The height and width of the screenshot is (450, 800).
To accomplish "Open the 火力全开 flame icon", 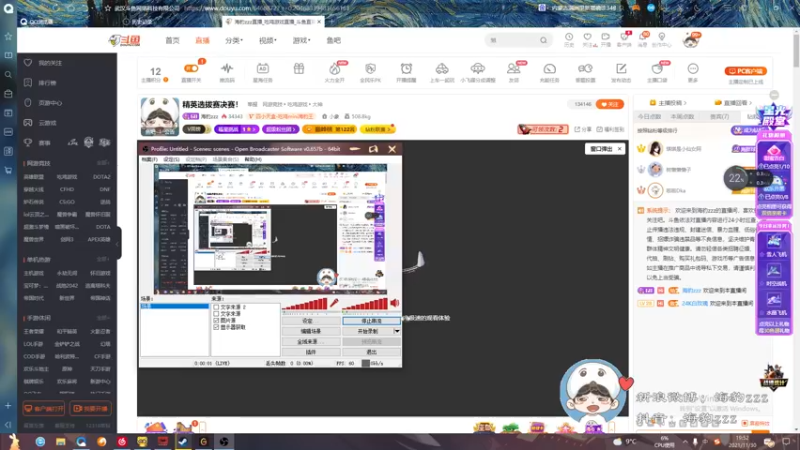I will [334, 69].
